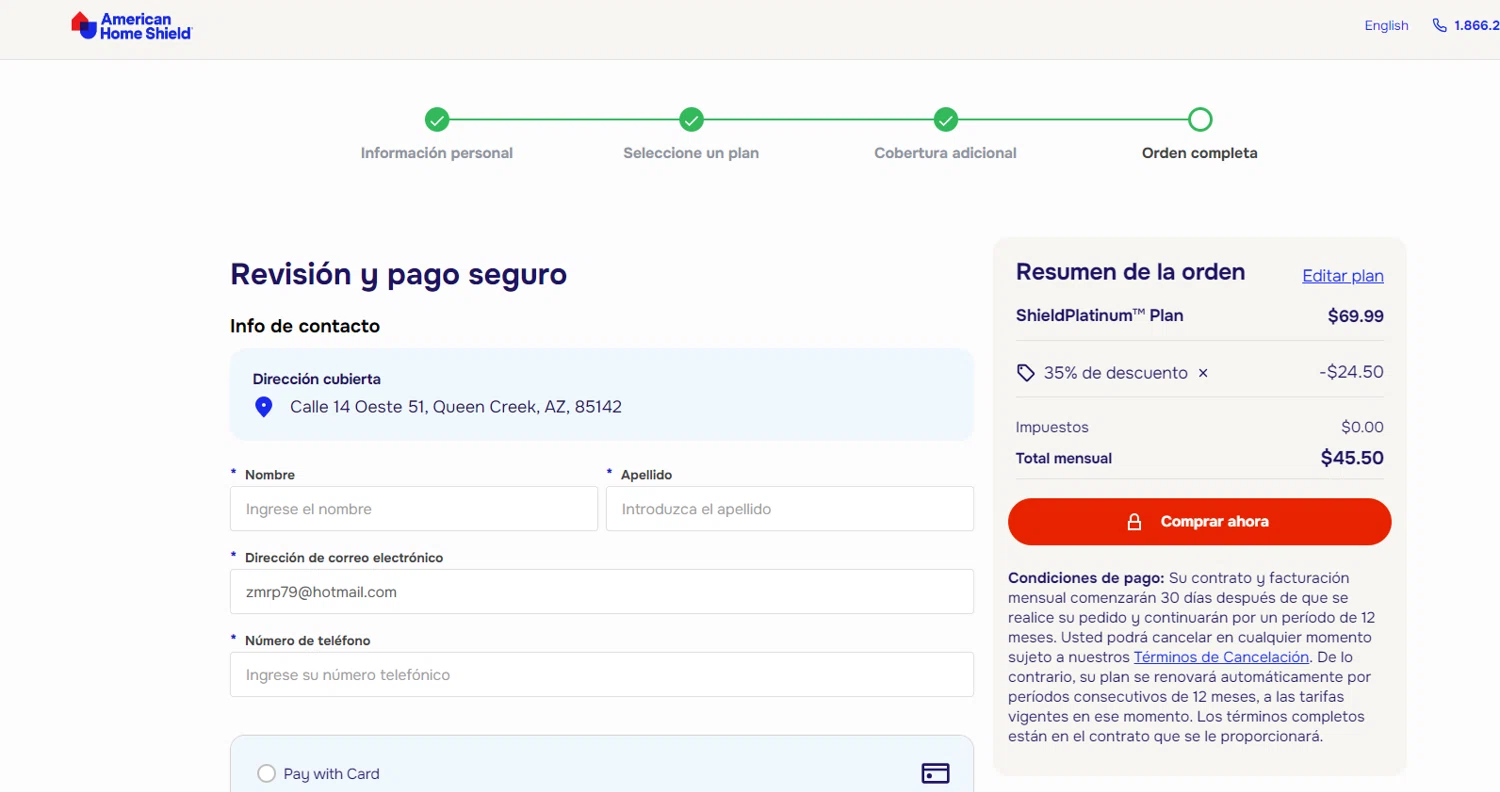Click the phone icon in header
Image resolution: width=1500 pixels, height=792 pixels.
click(1439, 26)
